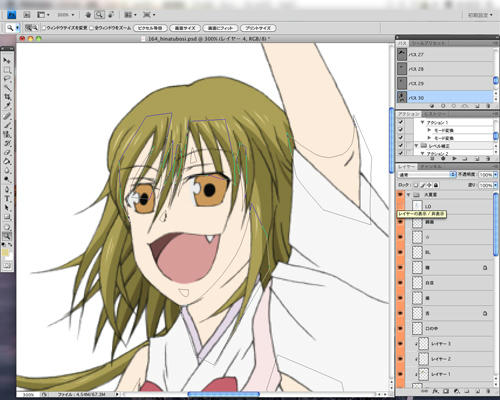Viewport: 500px width, 400px height.
Task: Click the ピクセル等倍 button
Action: [150, 28]
